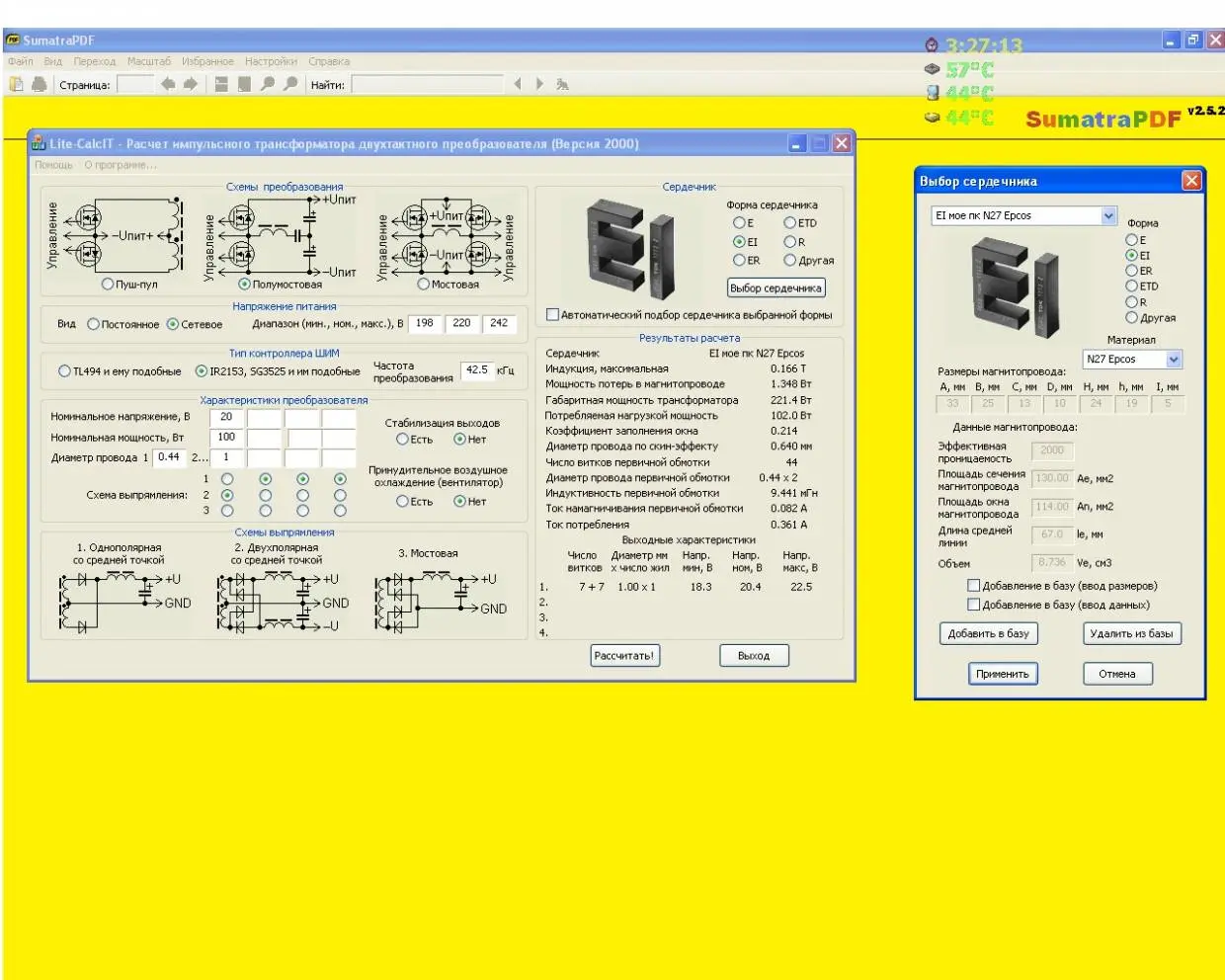Click the minimum voltage field showing 198
1225x980 pixels.
point(424,323)
